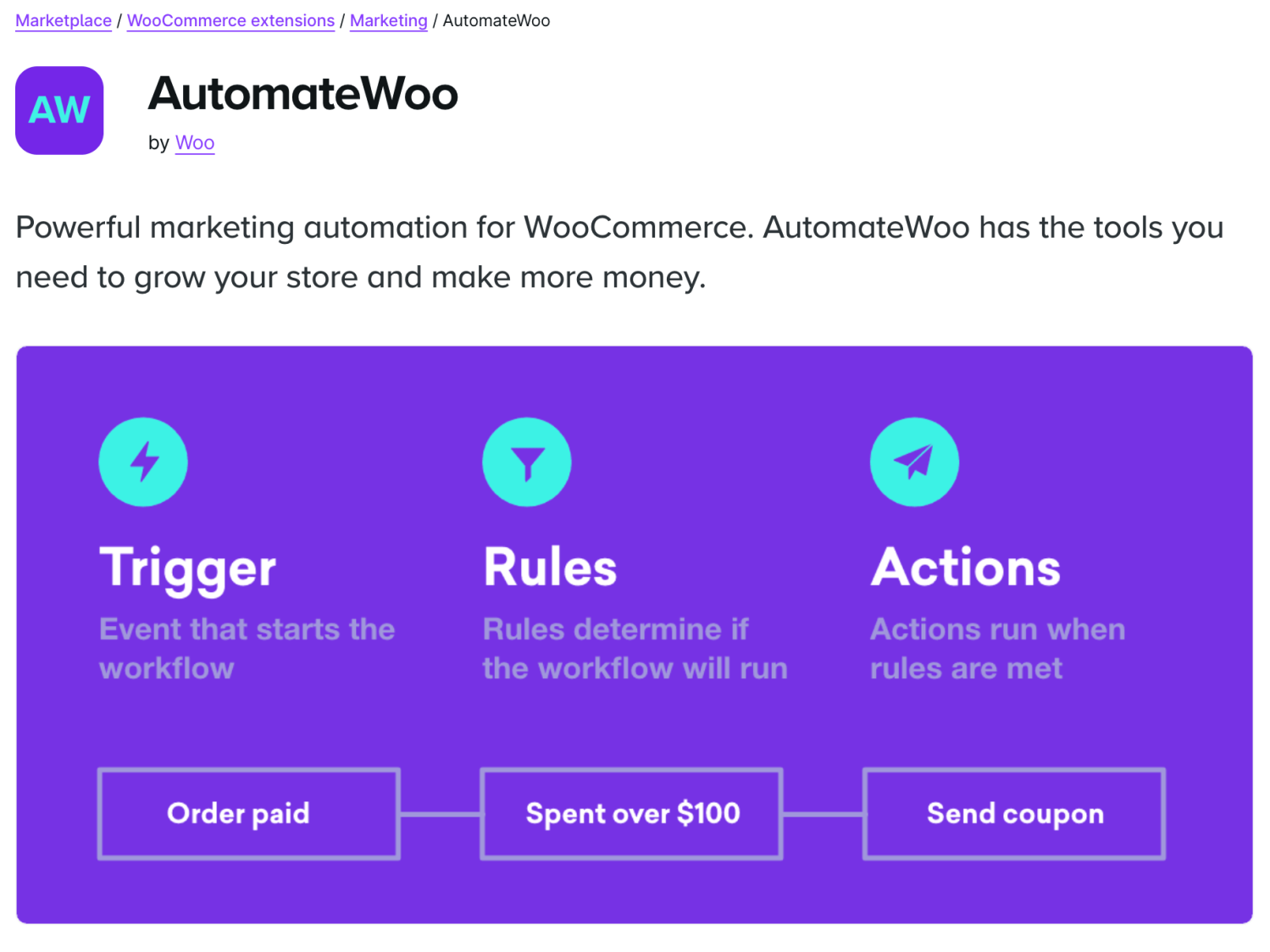Click the AutomateWoo page title

coord(302,95)
